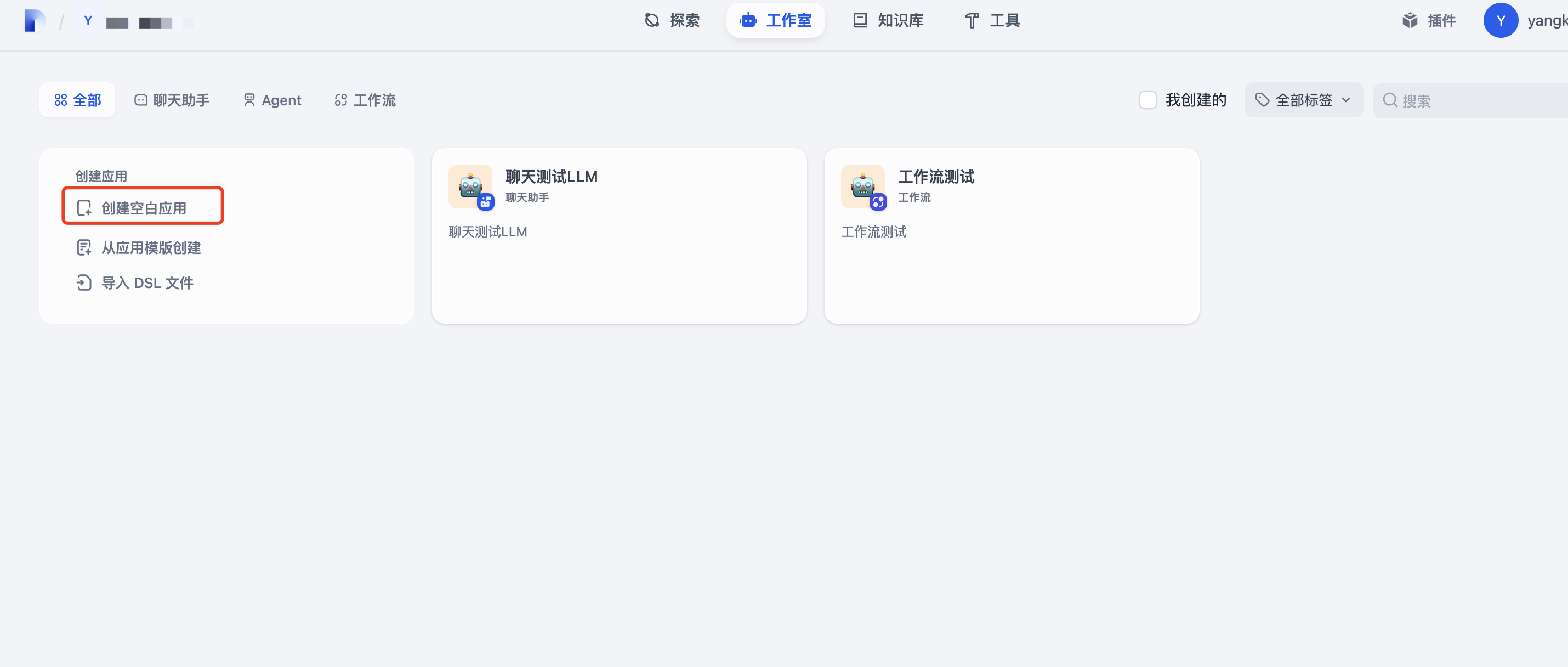Viewport: 1568px width, 667px height.
Task: Open the 工作流测试 app card icon
Action: [862, 186]
